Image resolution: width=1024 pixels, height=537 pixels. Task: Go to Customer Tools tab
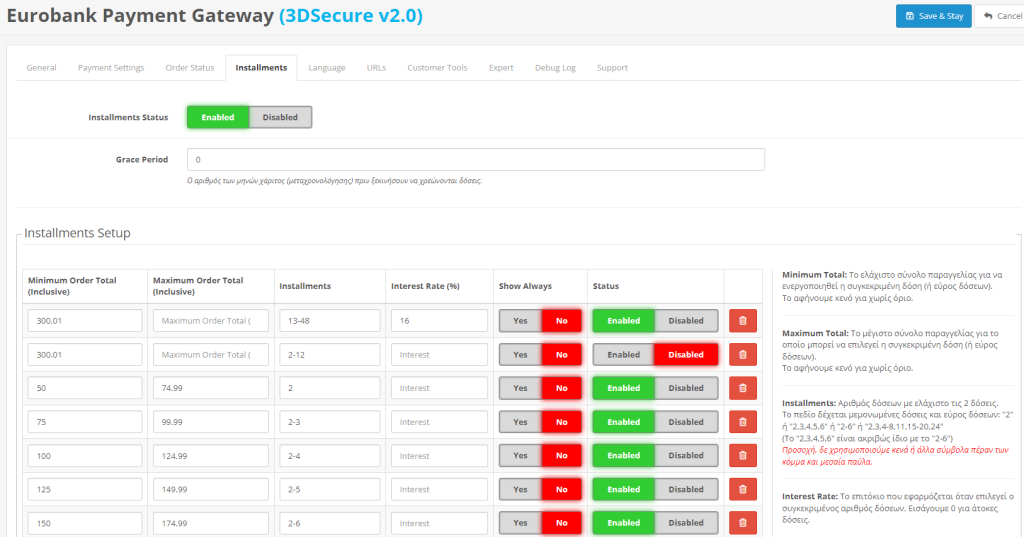coord(437,67)
